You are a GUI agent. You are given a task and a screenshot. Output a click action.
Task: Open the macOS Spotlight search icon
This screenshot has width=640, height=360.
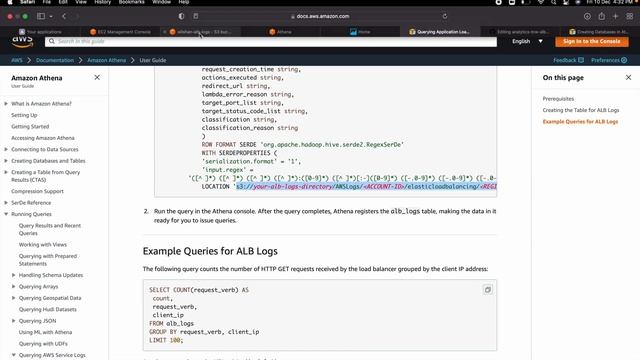[553, 2]
